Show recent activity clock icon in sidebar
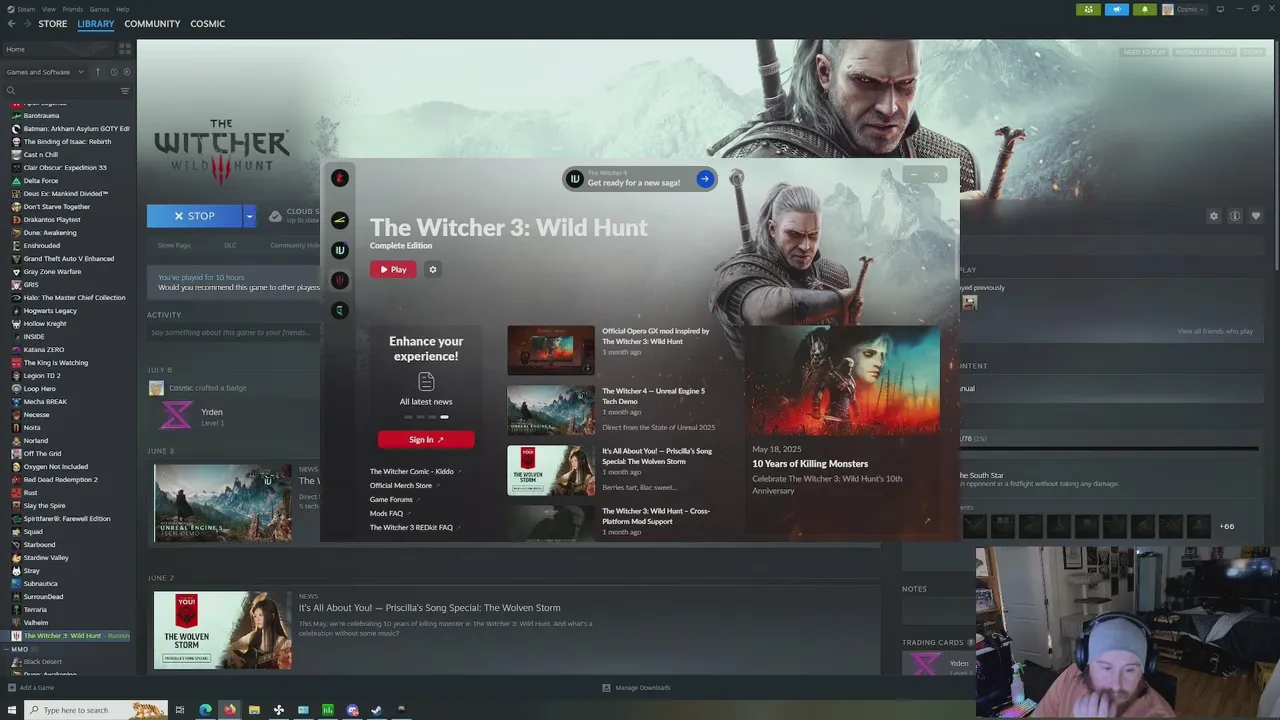 tap(113, 72)
